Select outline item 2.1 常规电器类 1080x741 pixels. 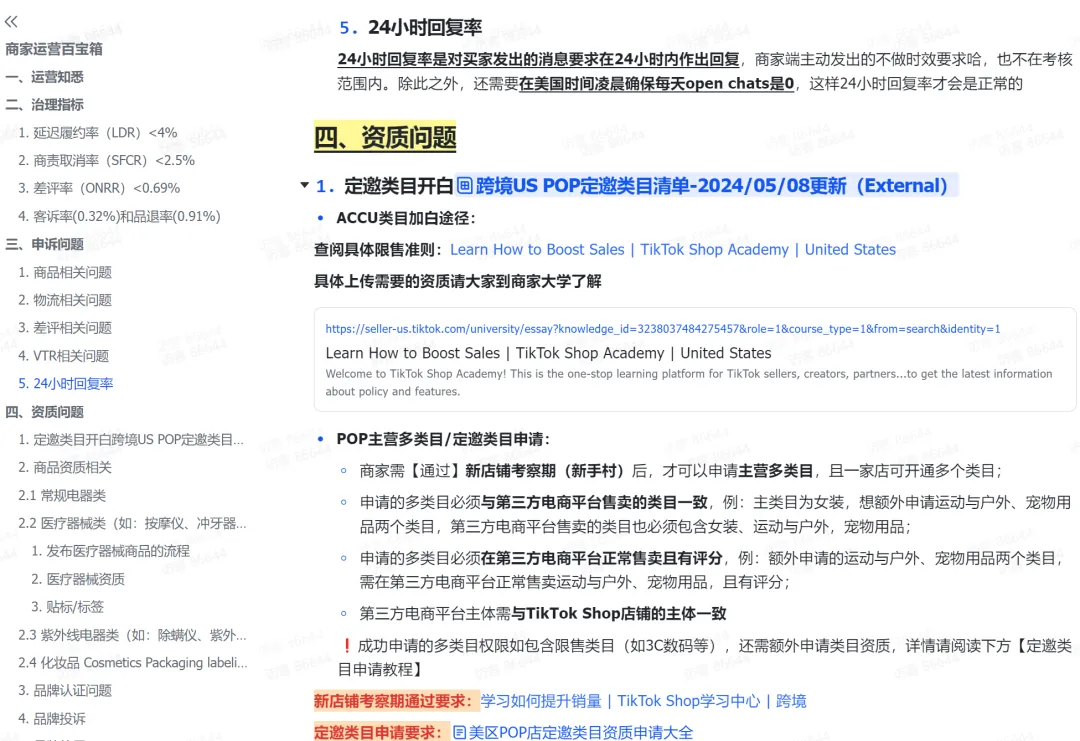62,495
